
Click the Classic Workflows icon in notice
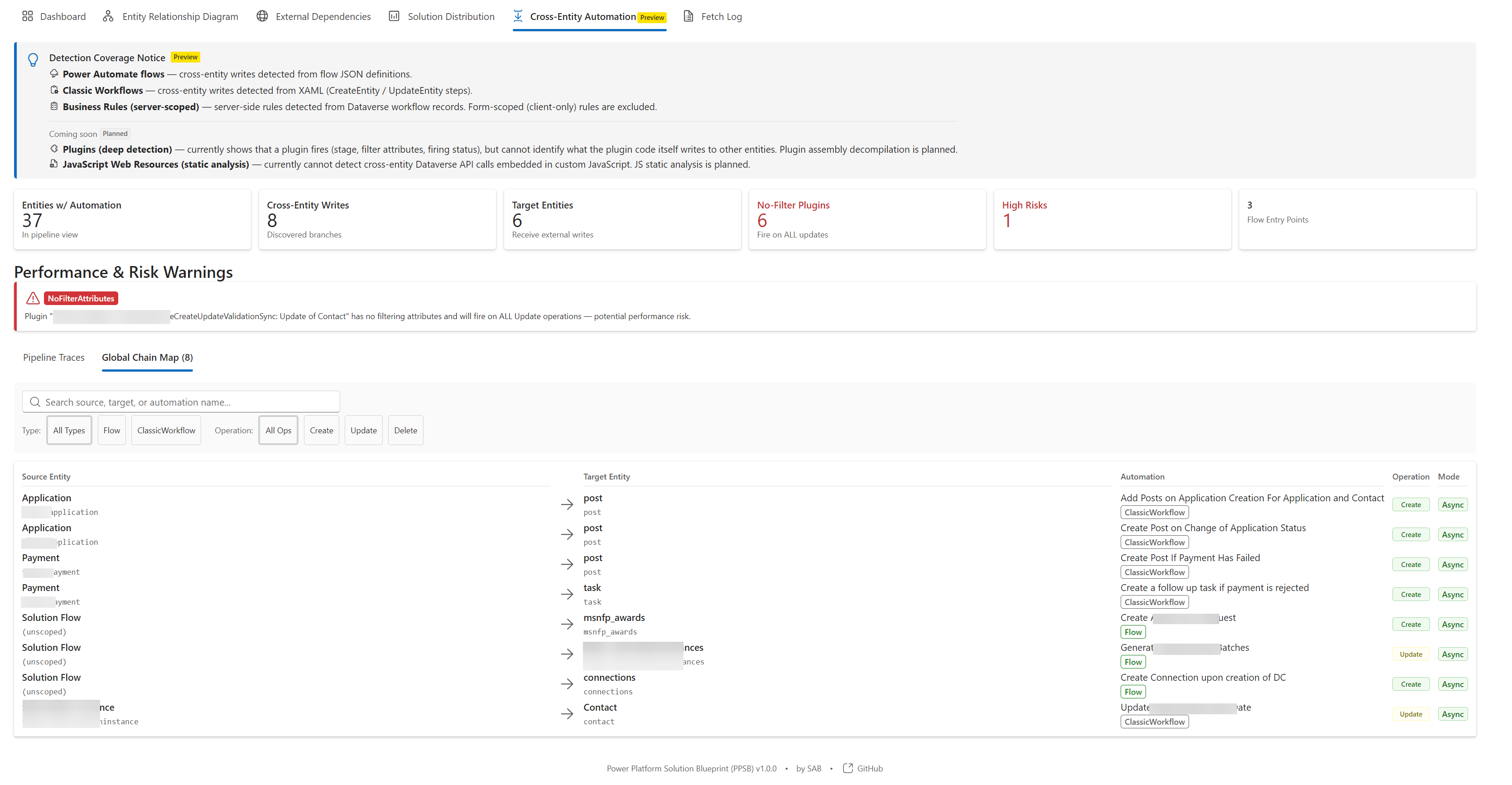point(54,90)
